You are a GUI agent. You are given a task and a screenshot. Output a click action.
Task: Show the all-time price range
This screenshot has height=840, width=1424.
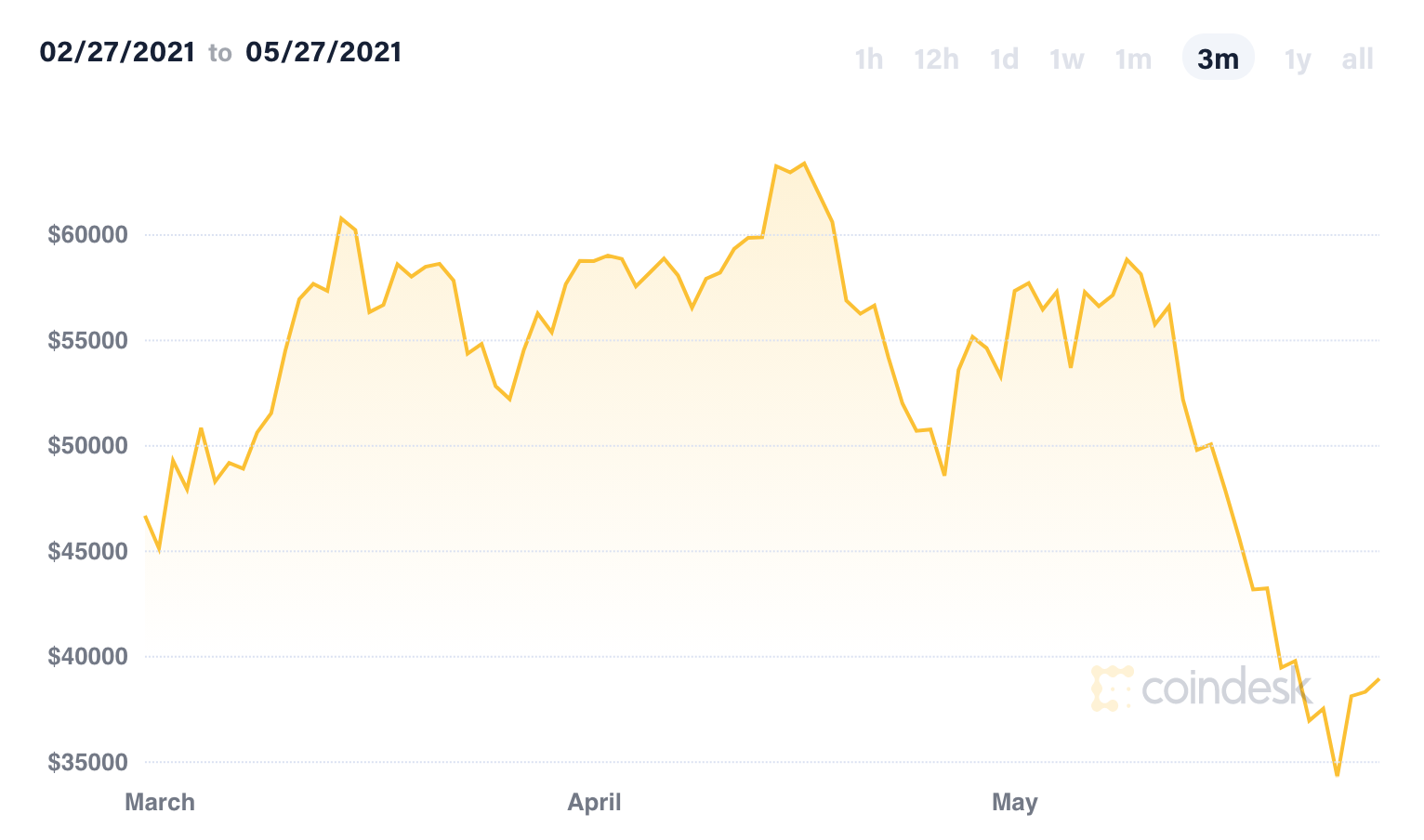(x=1357, y=59)
